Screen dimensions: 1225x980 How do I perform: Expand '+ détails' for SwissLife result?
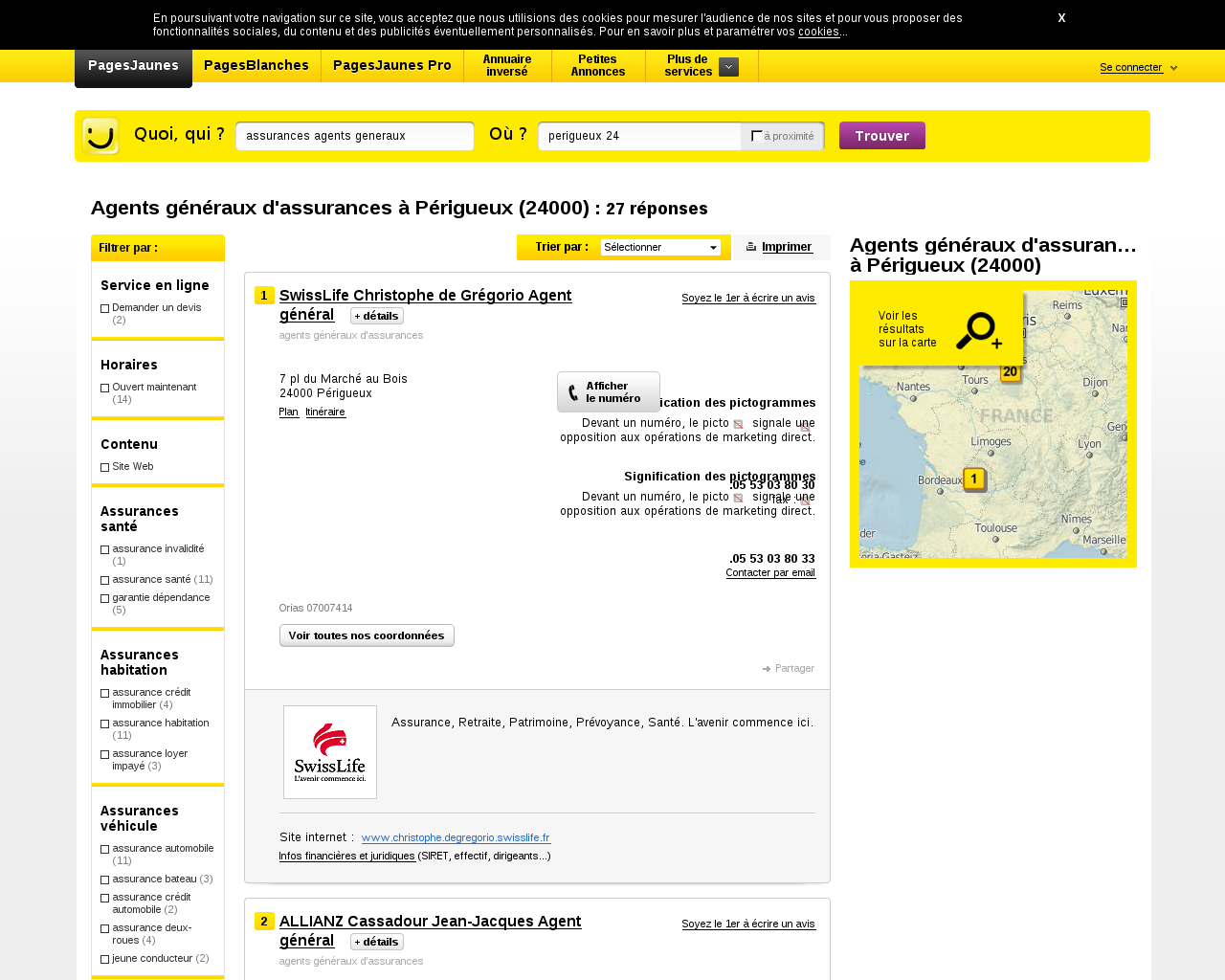point(377,316)
